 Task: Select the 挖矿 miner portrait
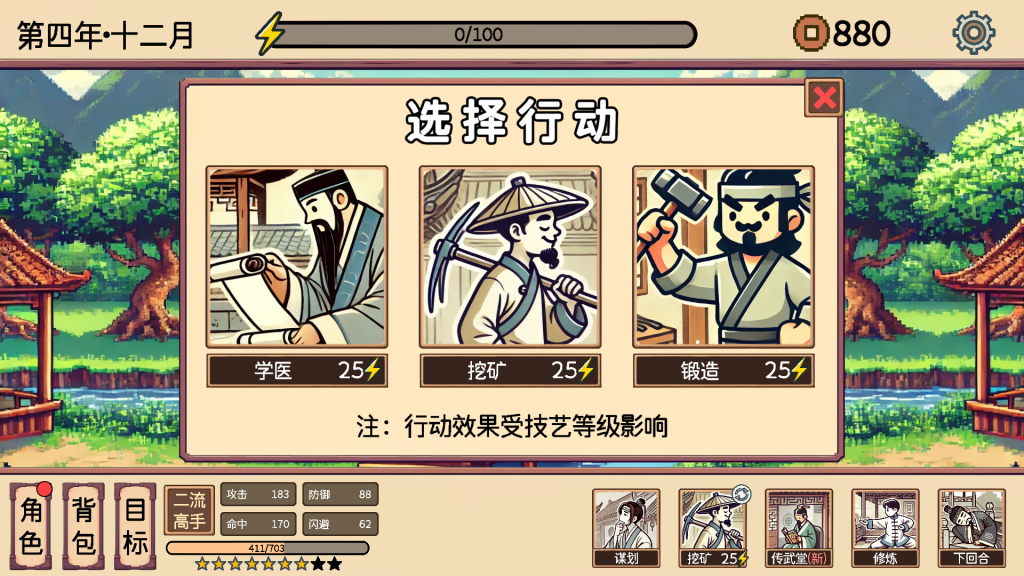[x=510, y=257]
